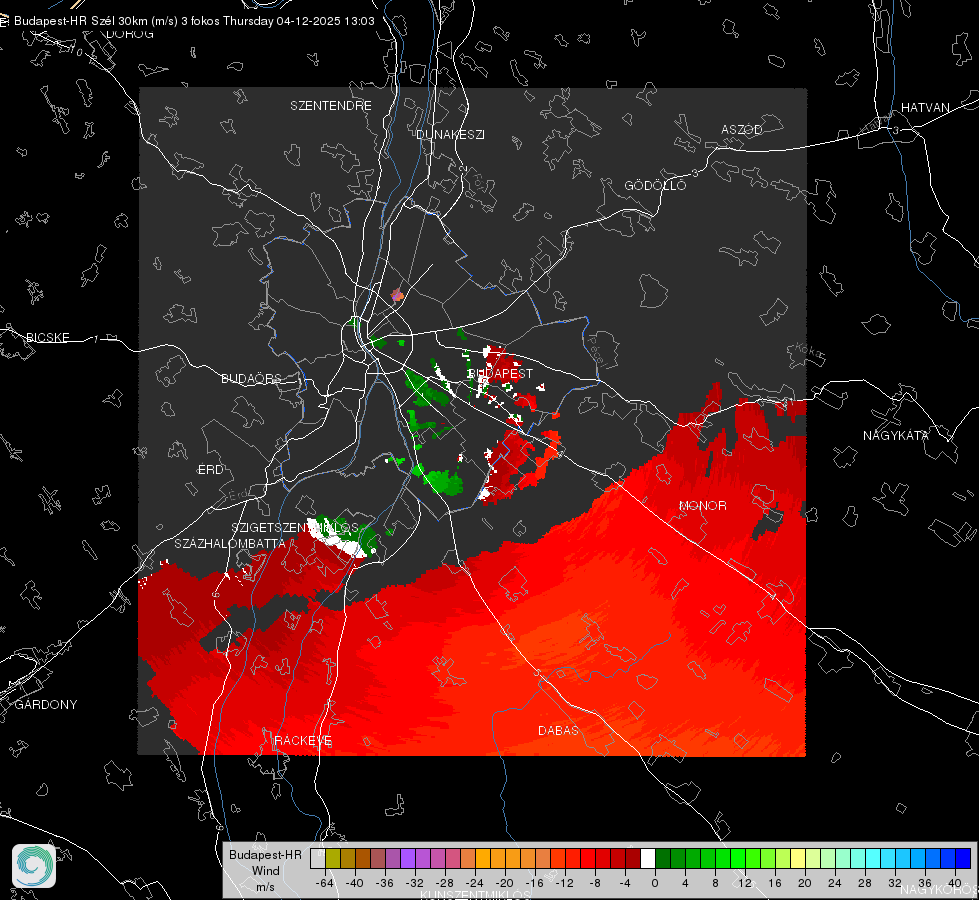Click the m/s unit label
Image resolution: width=979 pixels, height=900 pixels.
[x=265, y=886]
